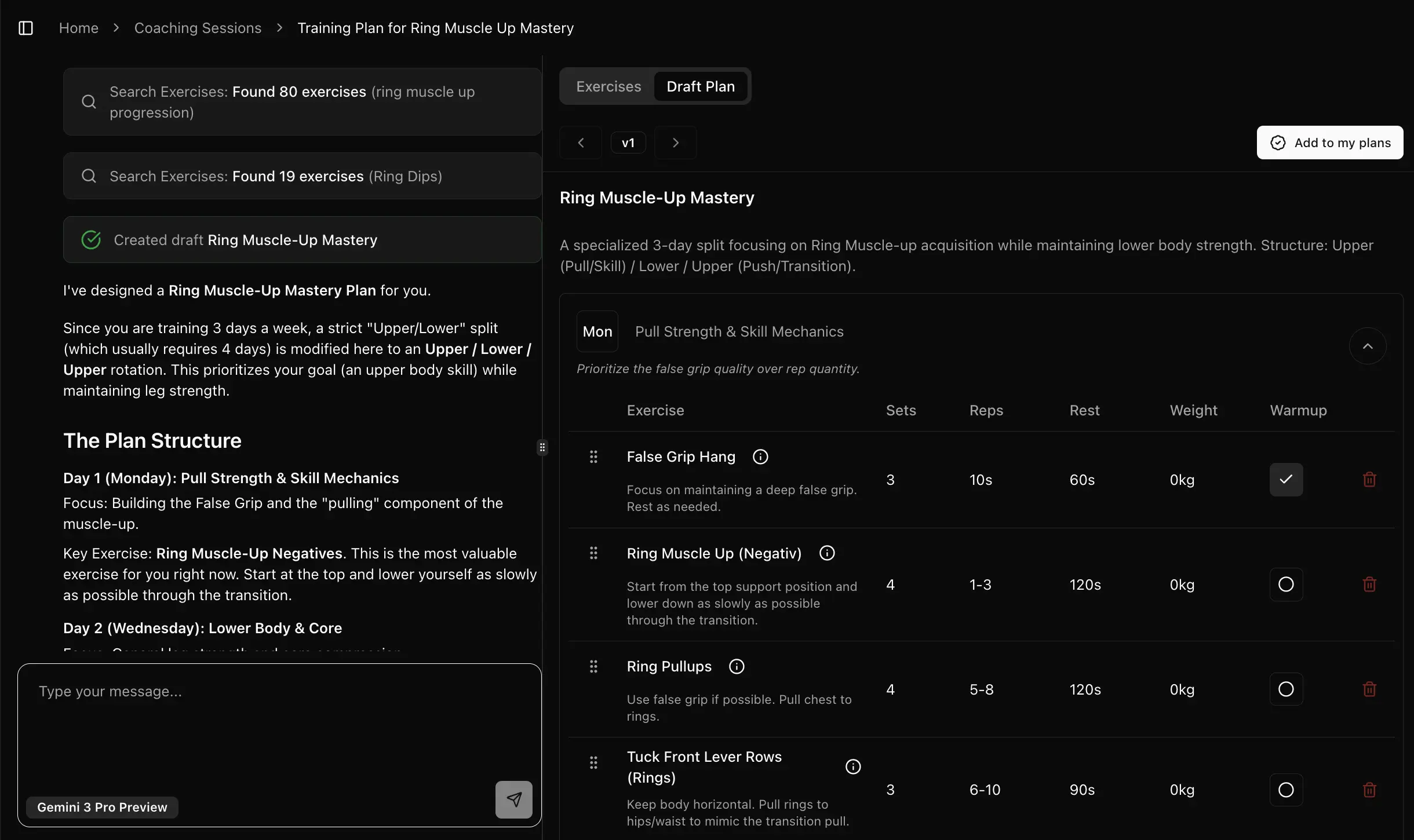Collapse the Monday workout section

(x=1368, y=346)
